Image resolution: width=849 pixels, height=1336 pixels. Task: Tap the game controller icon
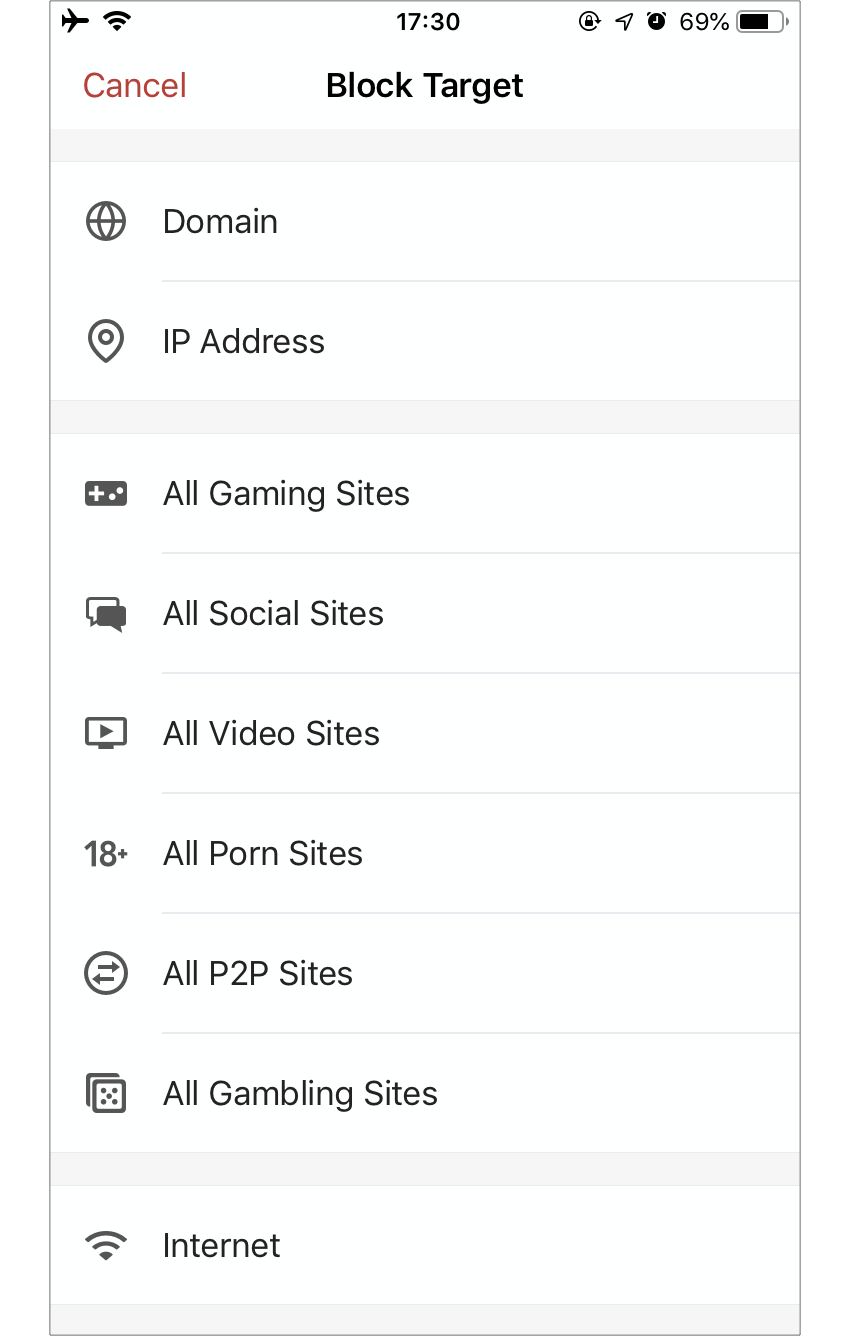[106, 493]
